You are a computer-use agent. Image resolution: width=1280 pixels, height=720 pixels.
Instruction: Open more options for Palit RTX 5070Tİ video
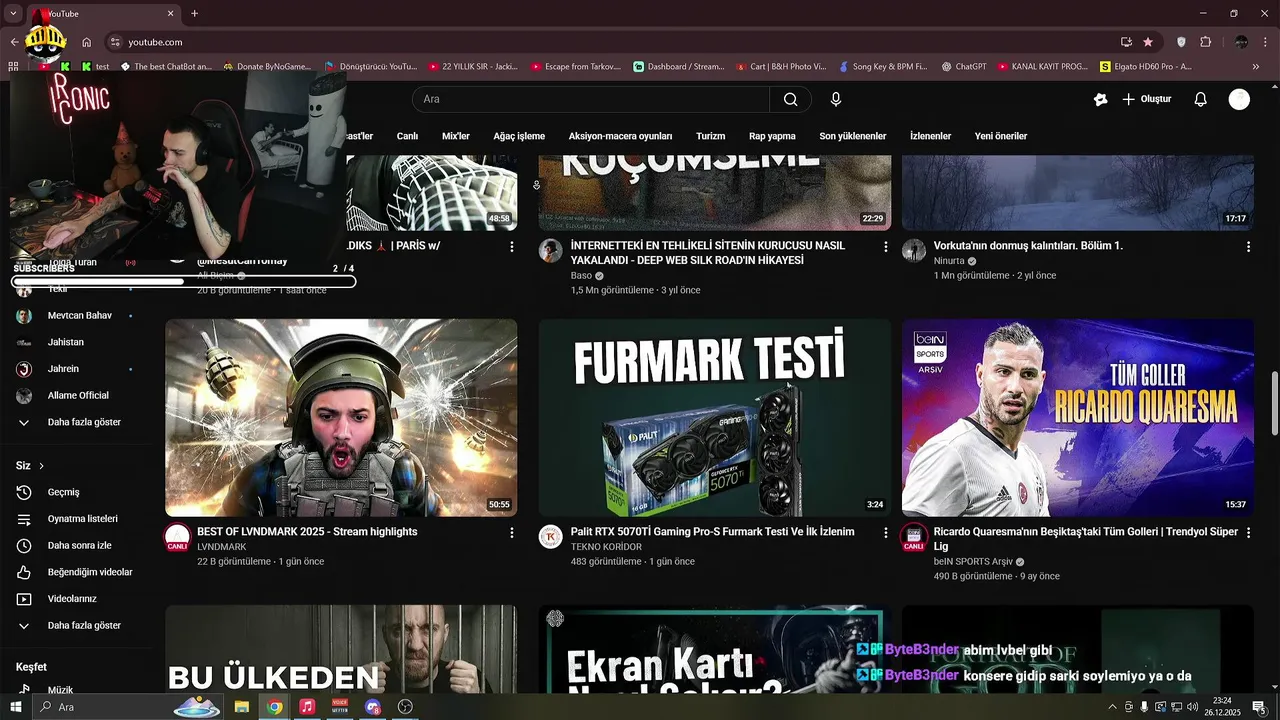click(885, 533)
